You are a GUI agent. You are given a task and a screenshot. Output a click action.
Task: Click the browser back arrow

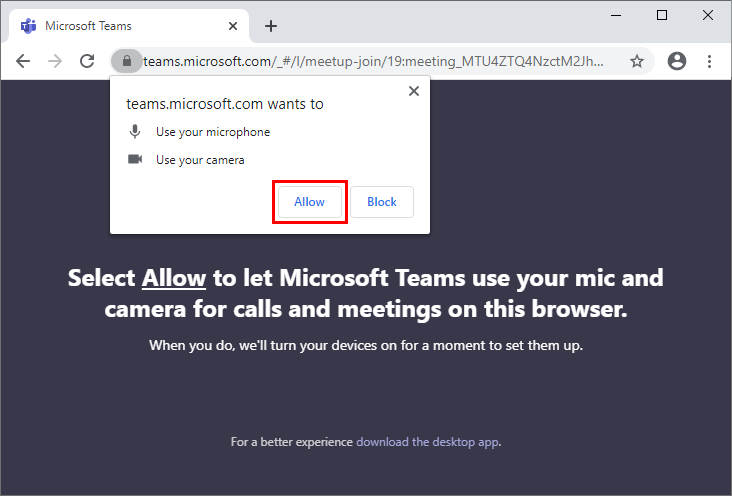(23, 61)
